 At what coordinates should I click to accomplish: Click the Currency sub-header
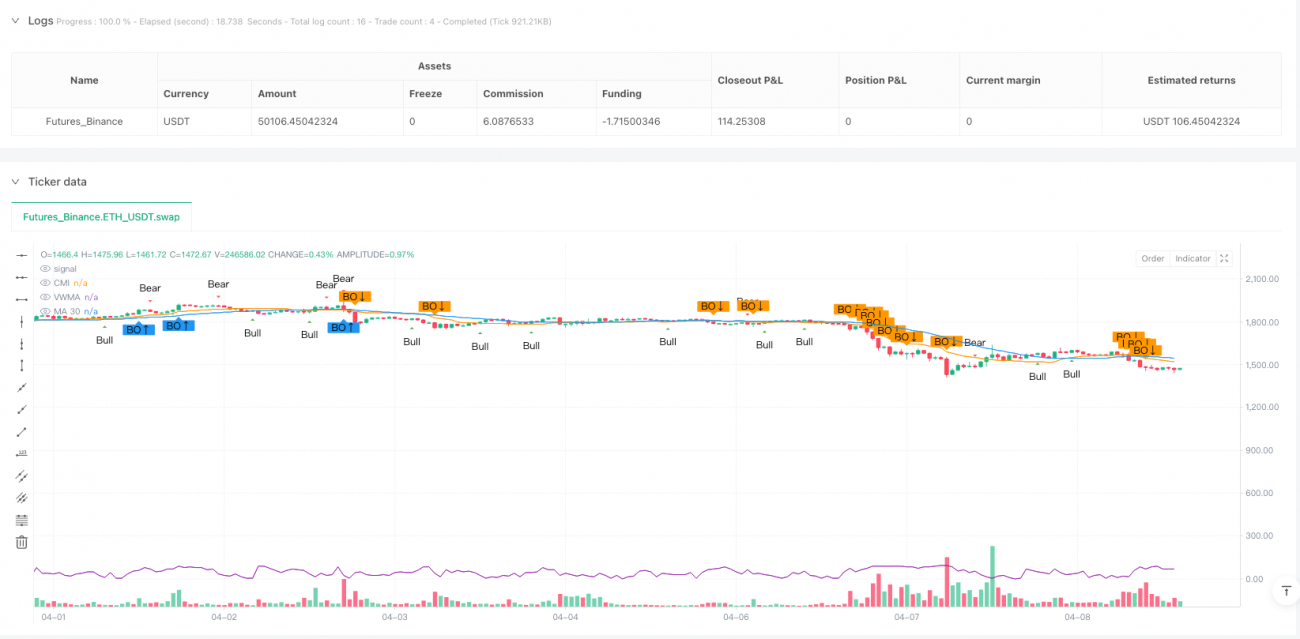tap(186, 94)
